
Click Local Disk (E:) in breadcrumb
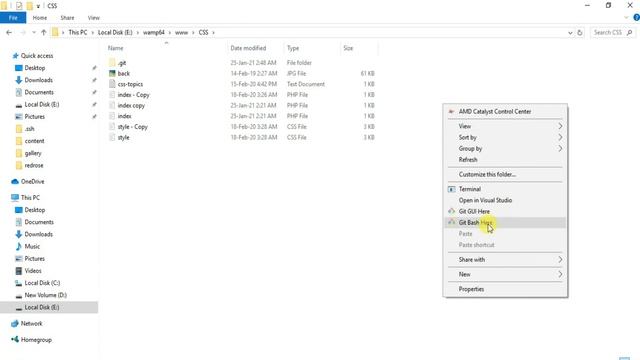115,32
